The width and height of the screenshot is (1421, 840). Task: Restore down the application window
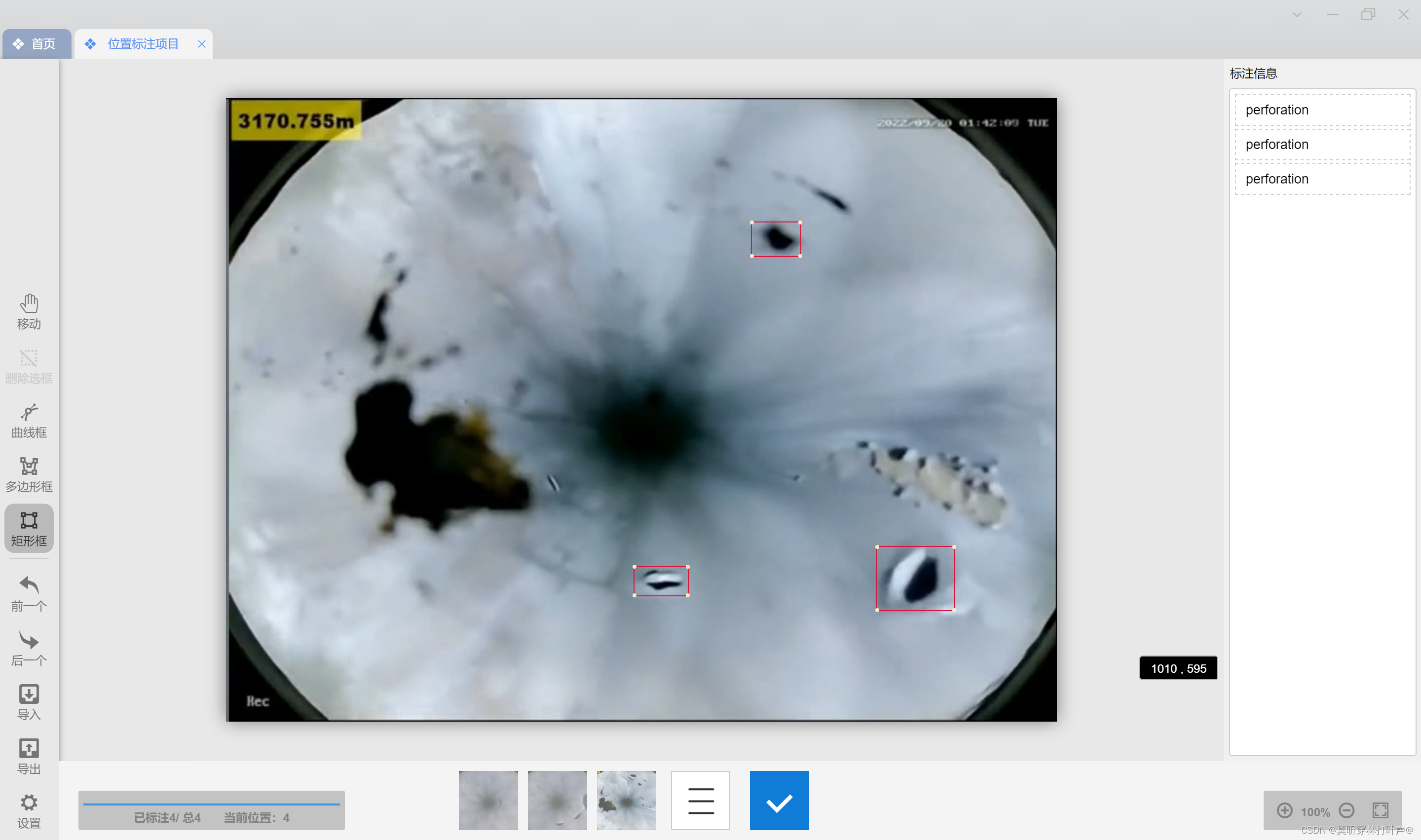click(1368, 15)
